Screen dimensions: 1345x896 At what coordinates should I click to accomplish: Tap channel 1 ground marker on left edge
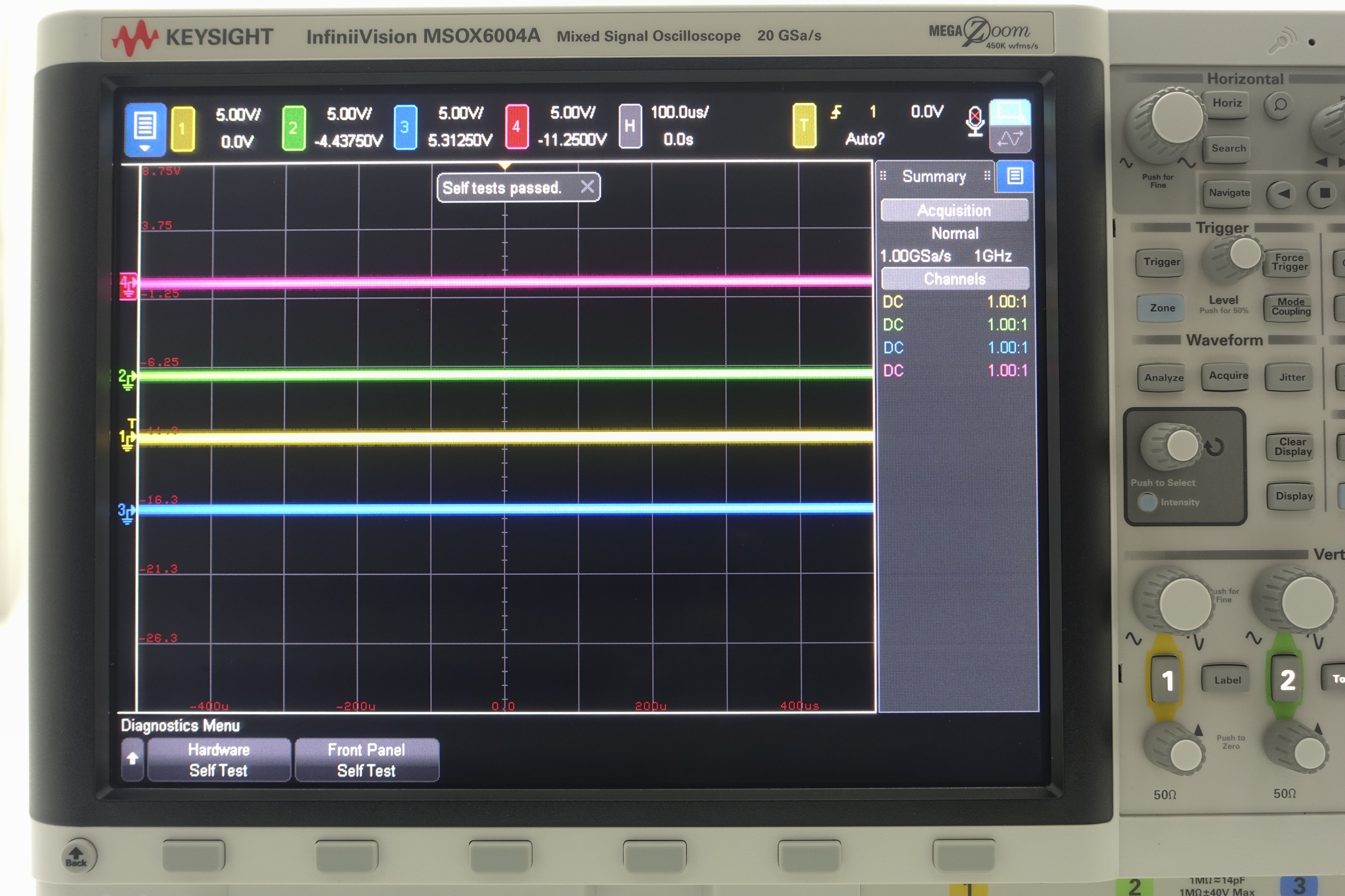(127, 439)
